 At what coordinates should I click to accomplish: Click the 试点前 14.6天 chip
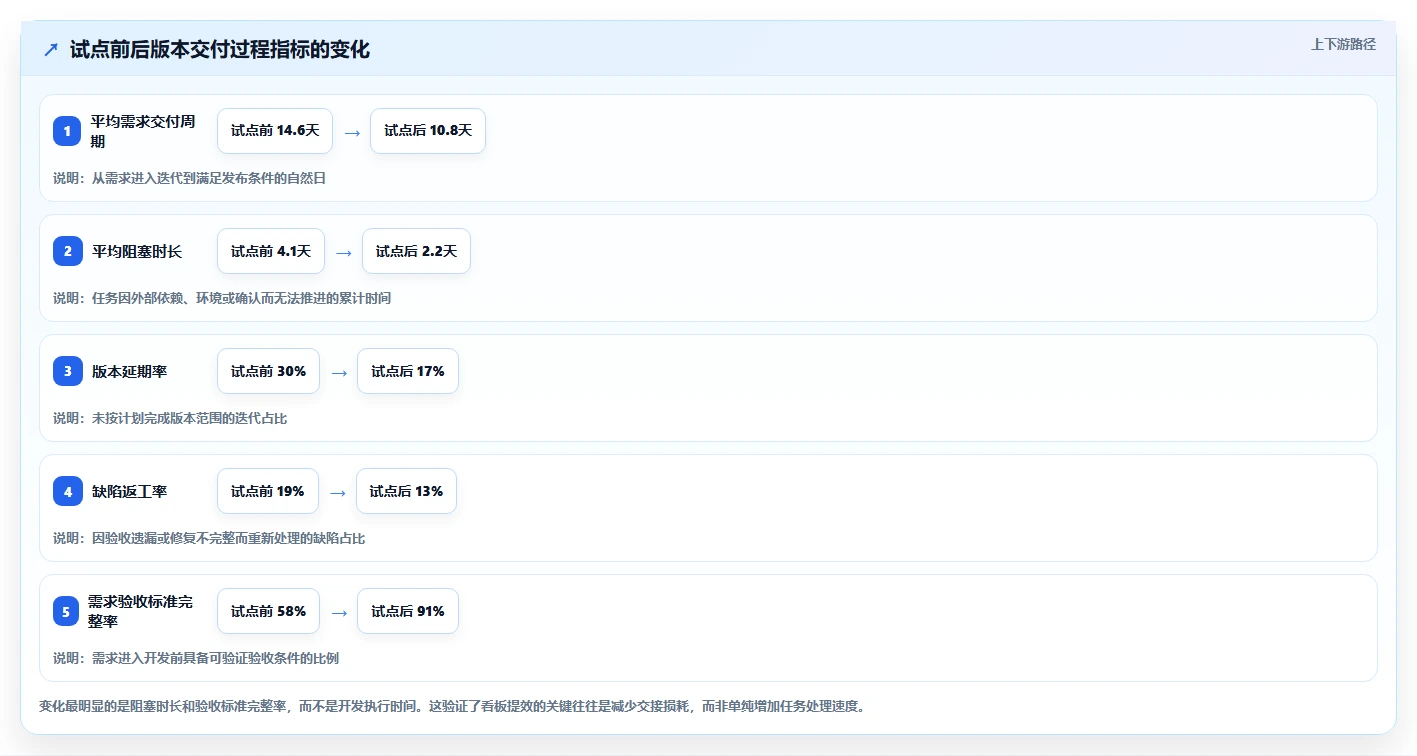pos(275,131)
